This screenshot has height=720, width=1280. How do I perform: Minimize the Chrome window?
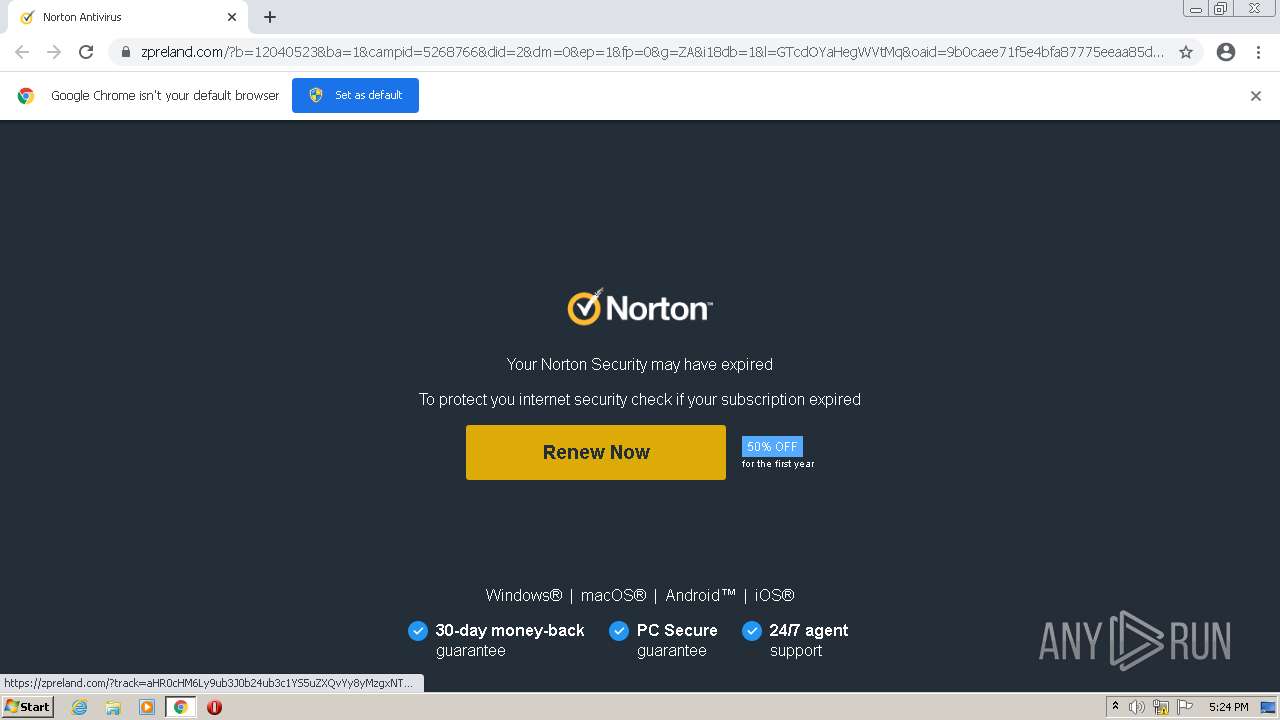click(1196, 9)
